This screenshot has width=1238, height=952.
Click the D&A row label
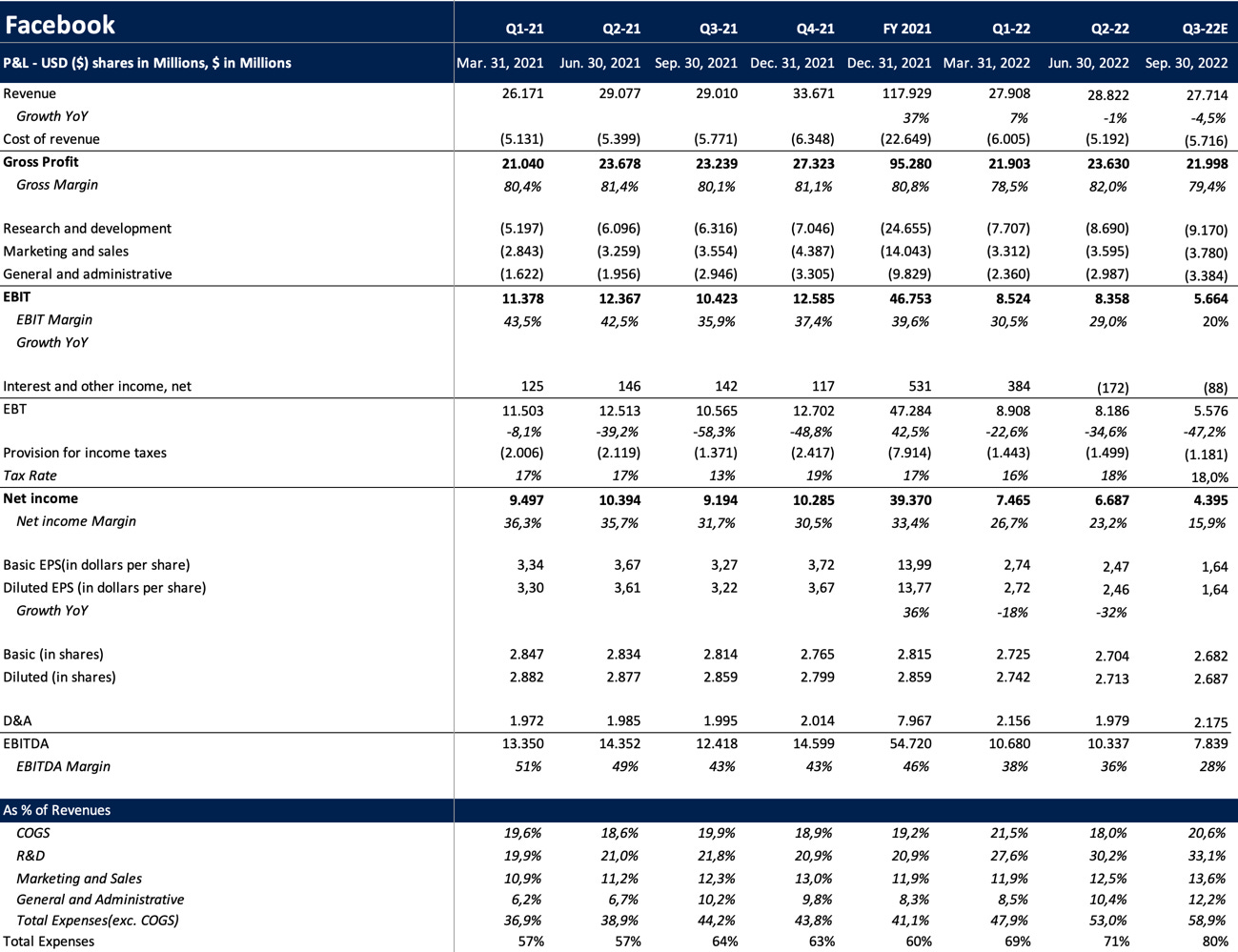point(18,722)
